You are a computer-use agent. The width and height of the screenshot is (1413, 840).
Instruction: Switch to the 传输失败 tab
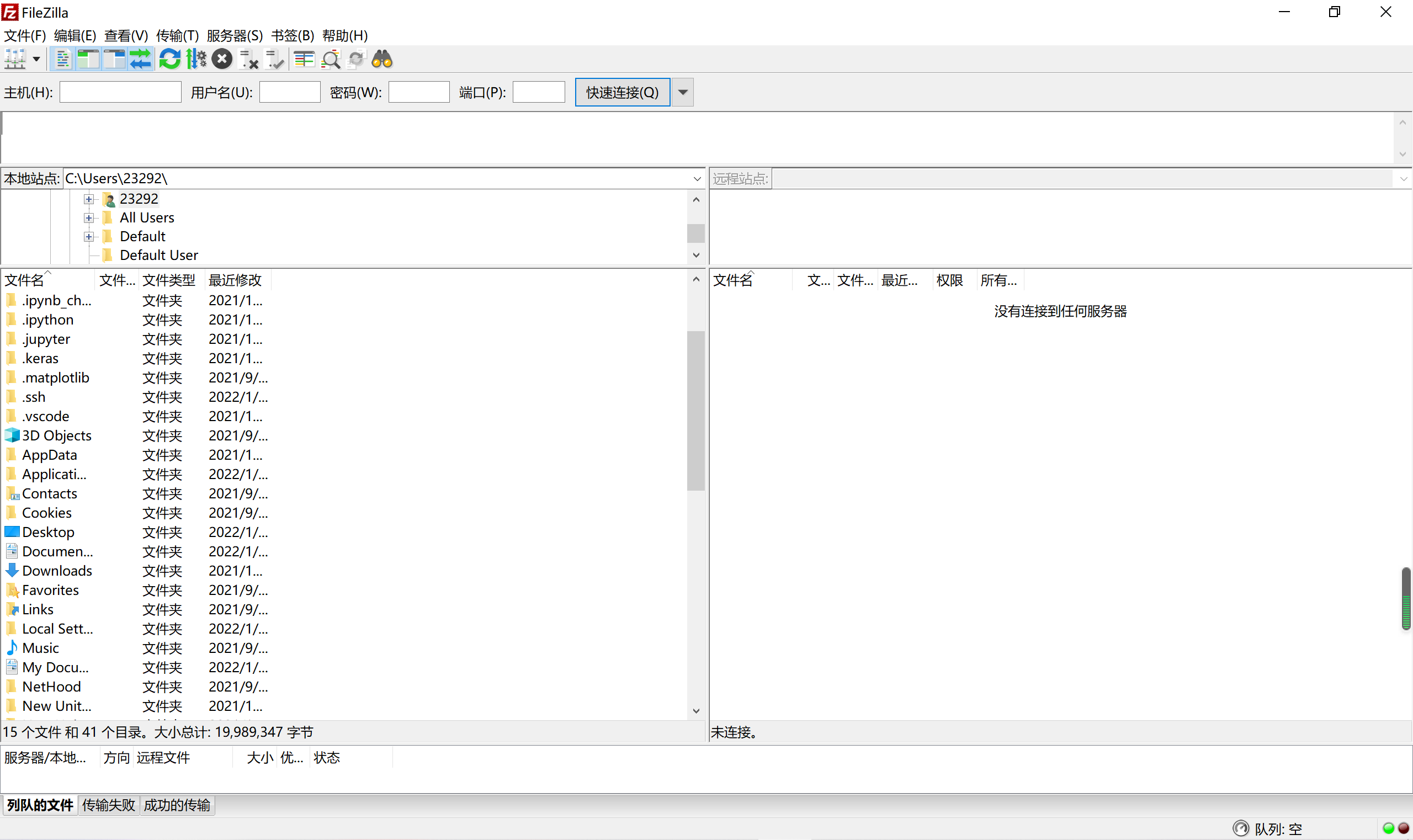(109, 805)
